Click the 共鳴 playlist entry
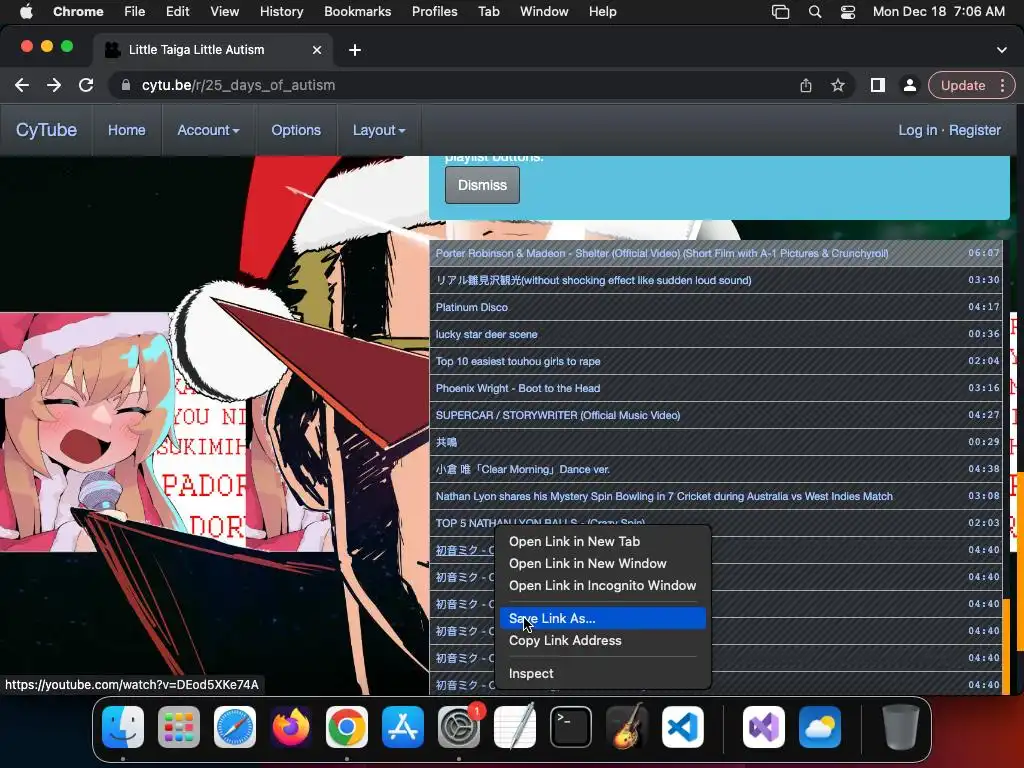This screenshot has width=1024, height=768. click(716, 442)
